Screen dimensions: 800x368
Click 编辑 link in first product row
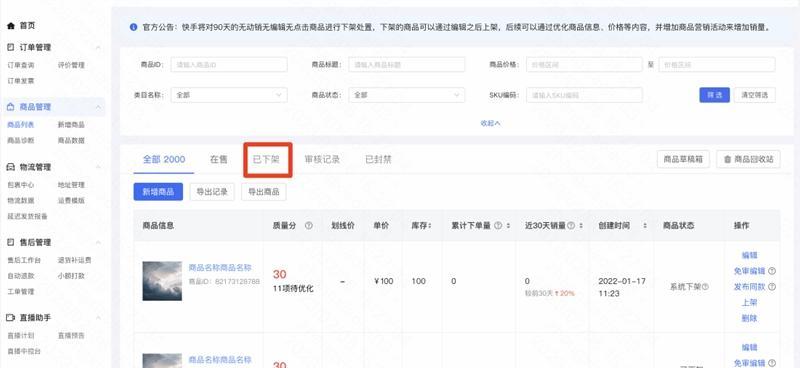point(749,255)
